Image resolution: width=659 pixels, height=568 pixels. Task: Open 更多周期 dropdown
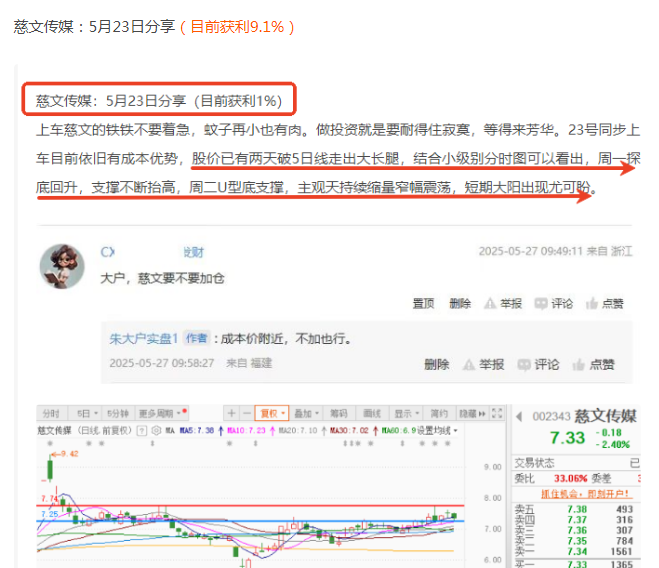point(161,414)
